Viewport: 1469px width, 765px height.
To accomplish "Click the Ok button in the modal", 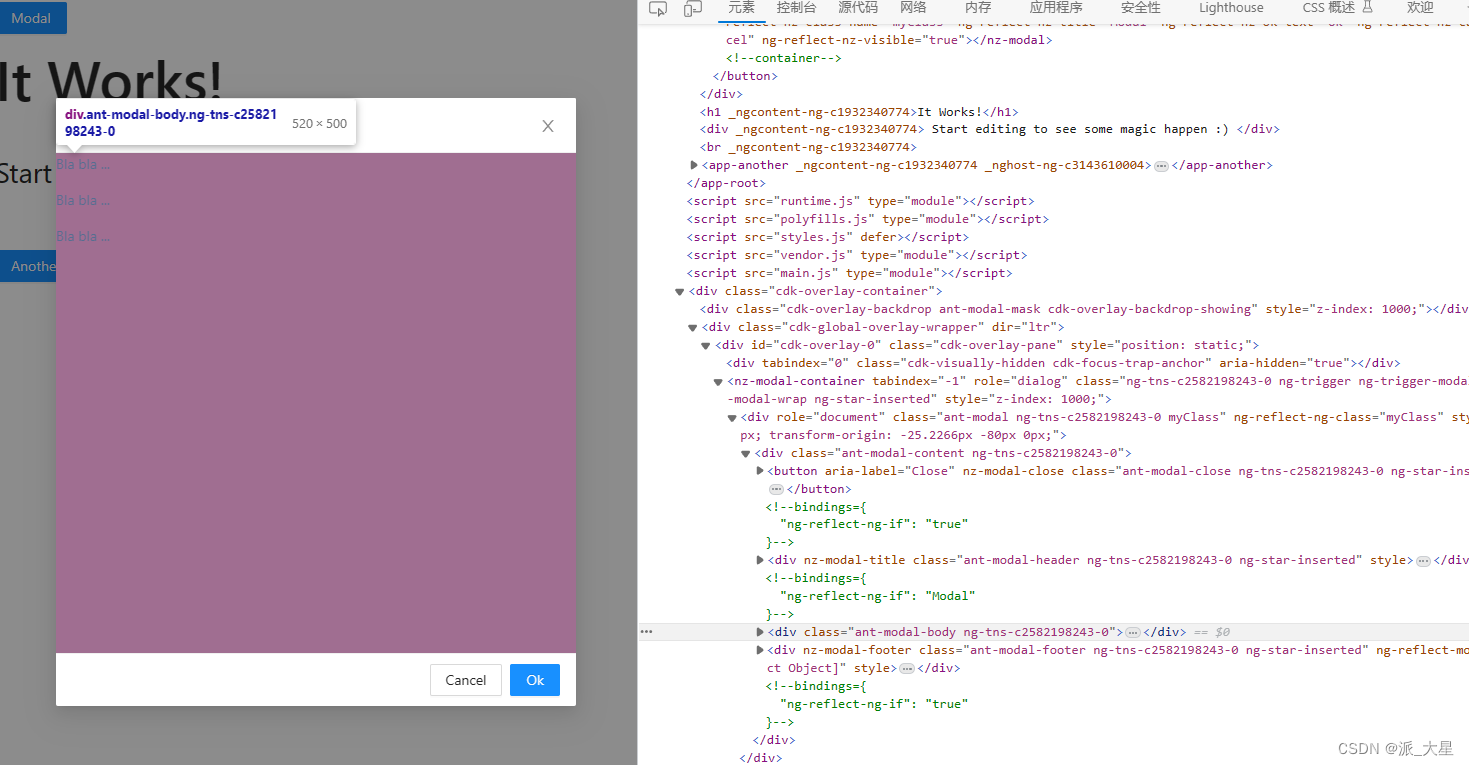I will point(535,680).
